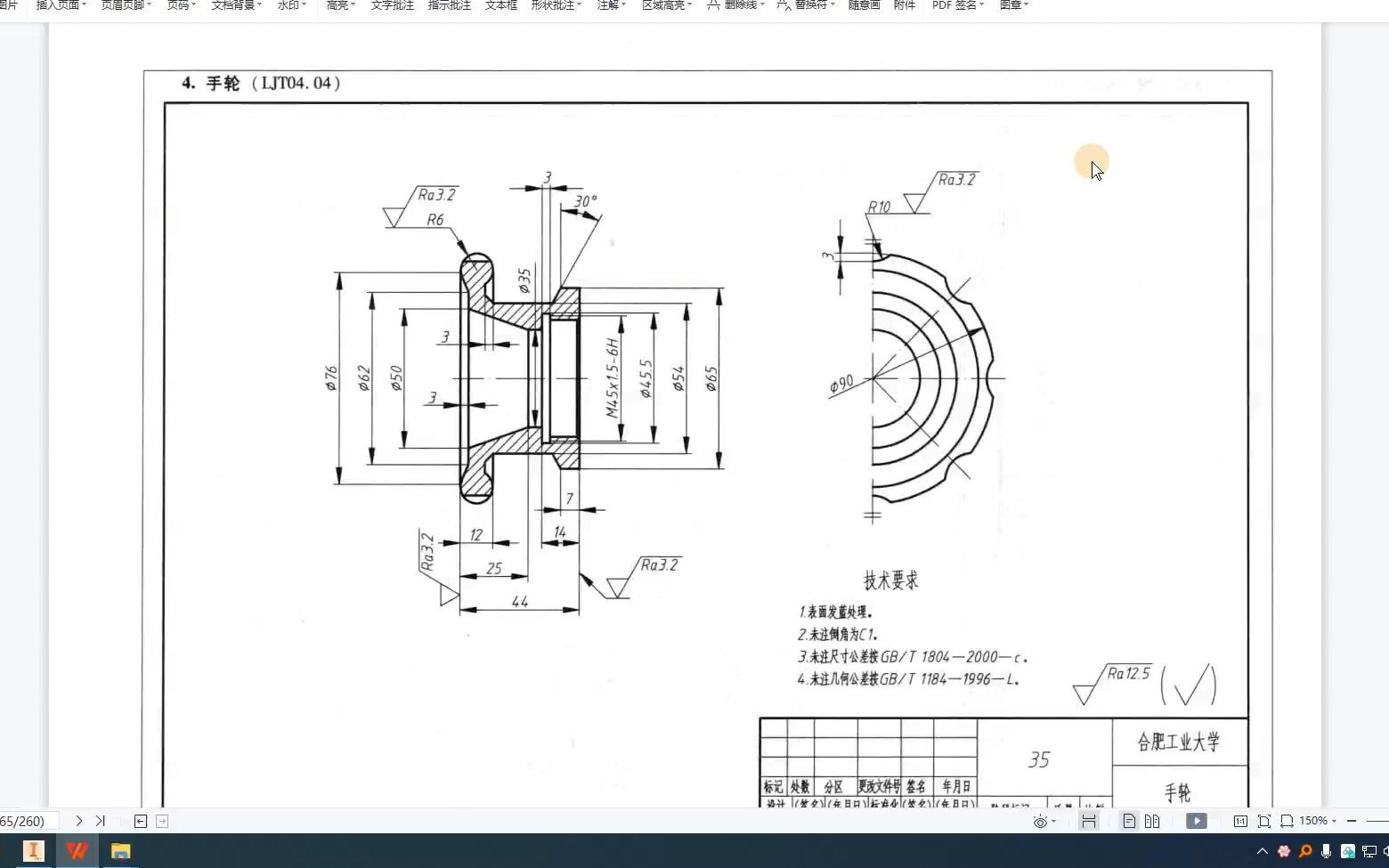
Task: Select the 删除线 strikethrough tool
Action: (x=736, y=5)
